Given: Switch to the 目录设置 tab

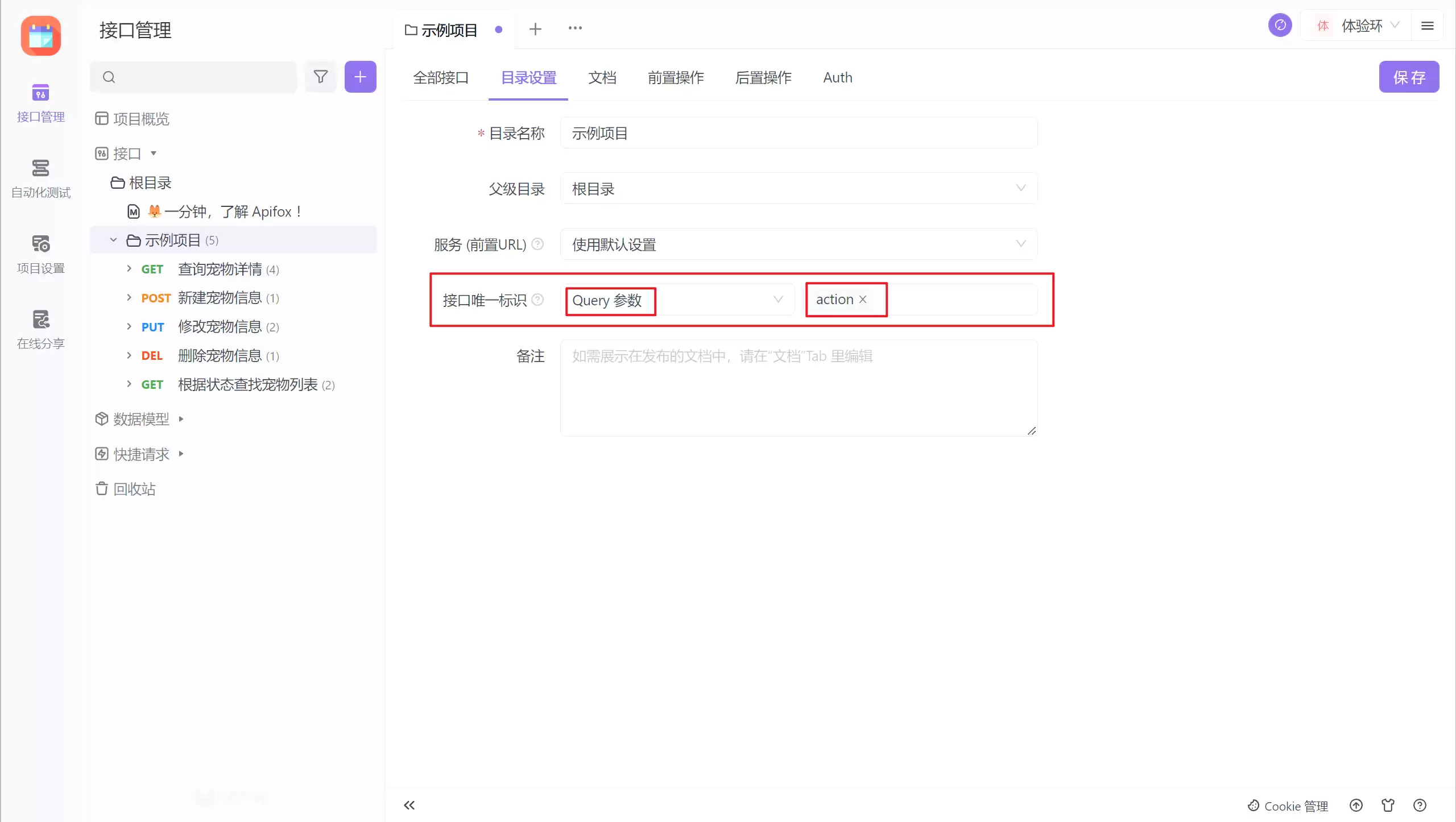Looking at the screenshot, I should (x=528, y=77).
